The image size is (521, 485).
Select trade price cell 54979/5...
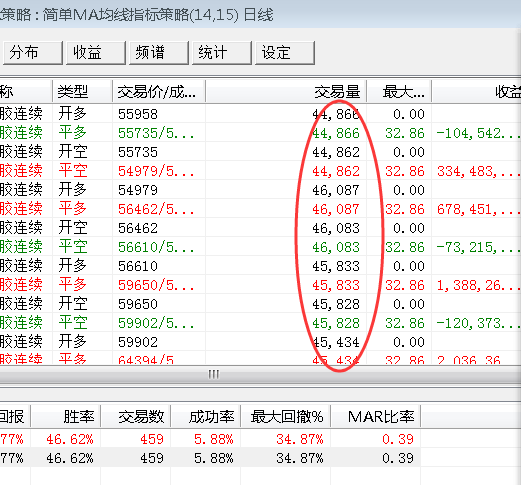coord(156,171)
